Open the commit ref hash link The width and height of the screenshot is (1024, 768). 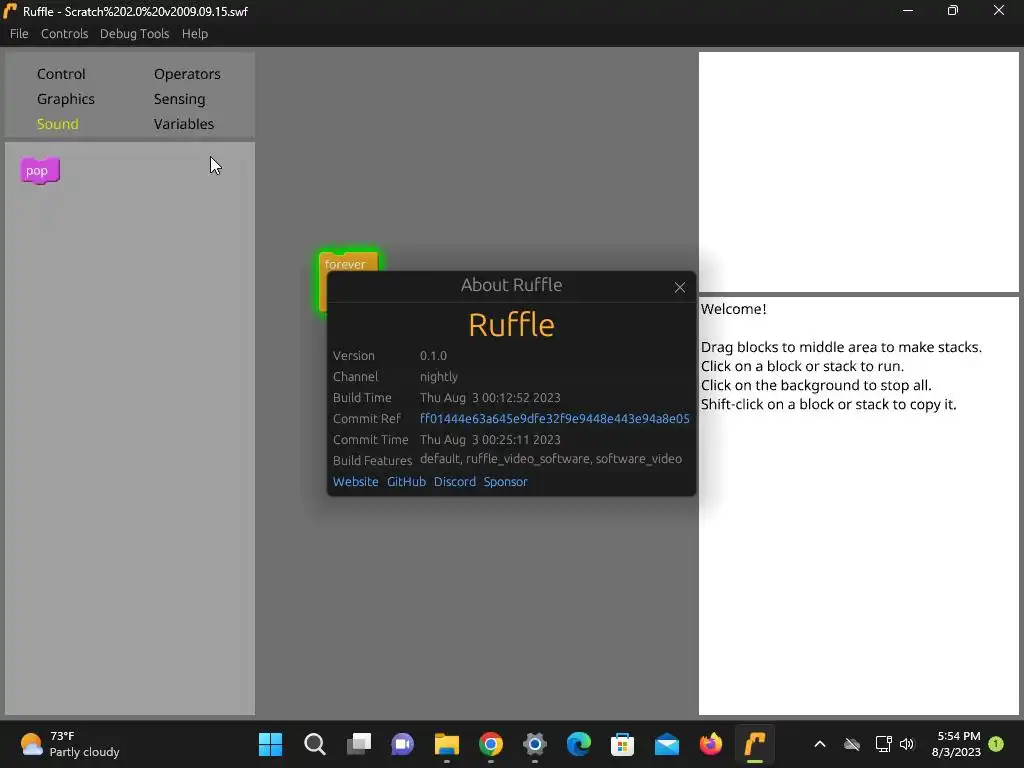(x=554, y=419)
